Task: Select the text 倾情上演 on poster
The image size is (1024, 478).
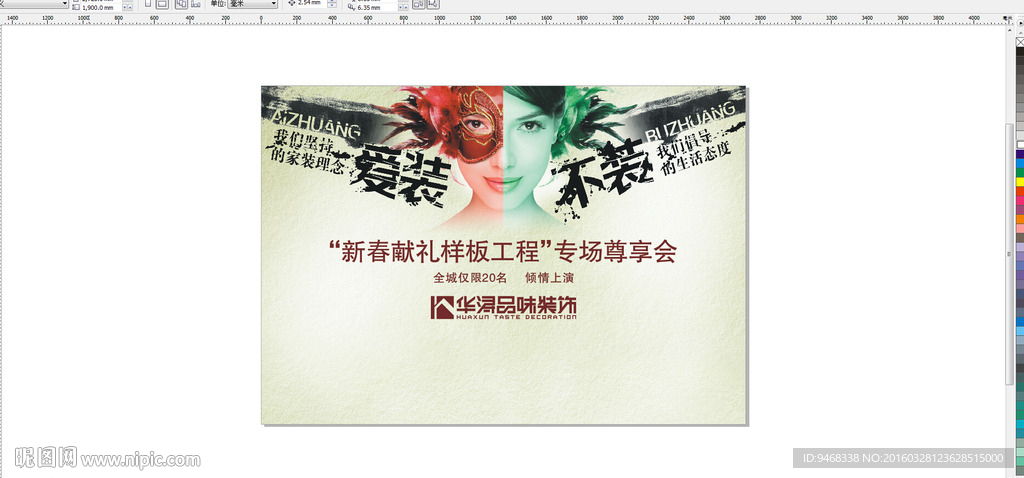Action: pyautogui.click(x=549, y=278)
